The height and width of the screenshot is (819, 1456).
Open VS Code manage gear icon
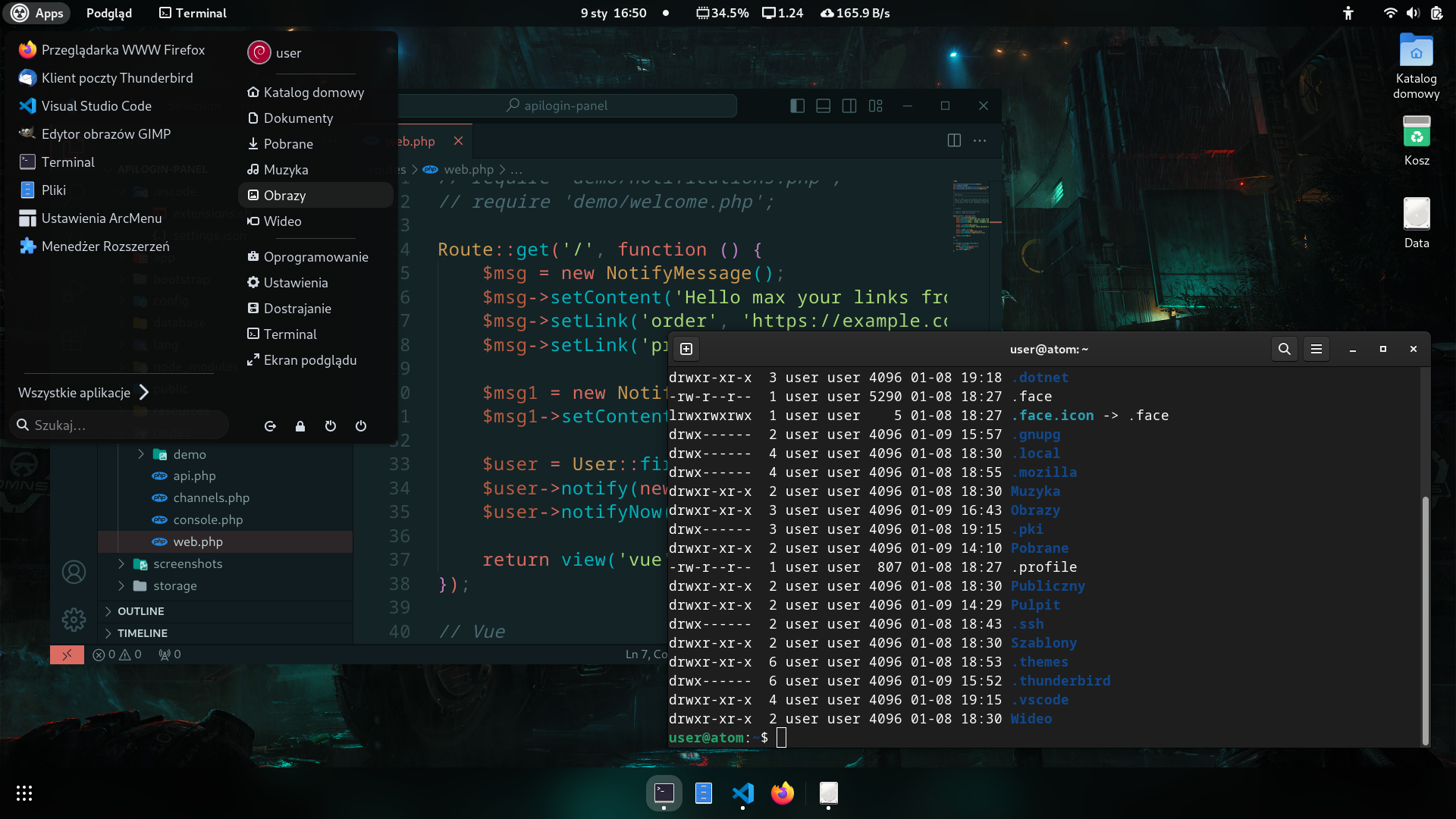pos(74,620)
